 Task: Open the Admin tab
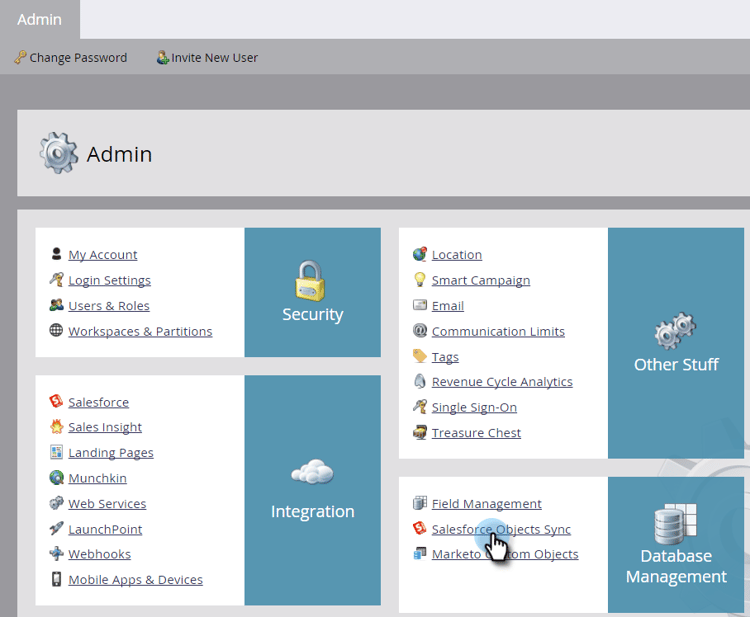[39, 20]
